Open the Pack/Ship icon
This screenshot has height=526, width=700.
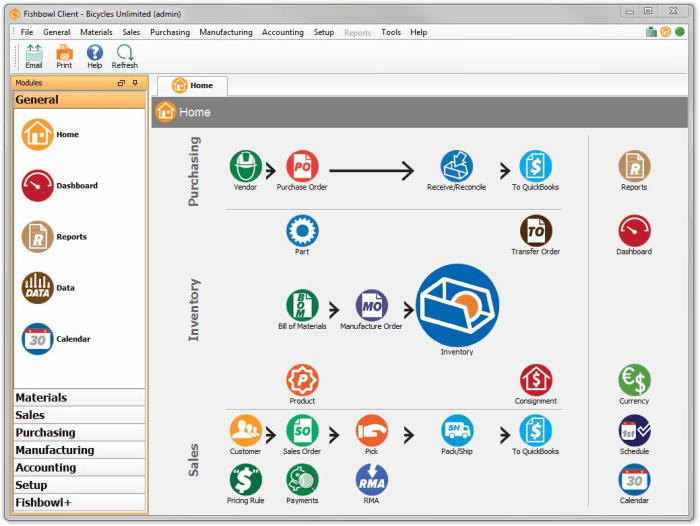click(x=457, y=431)
